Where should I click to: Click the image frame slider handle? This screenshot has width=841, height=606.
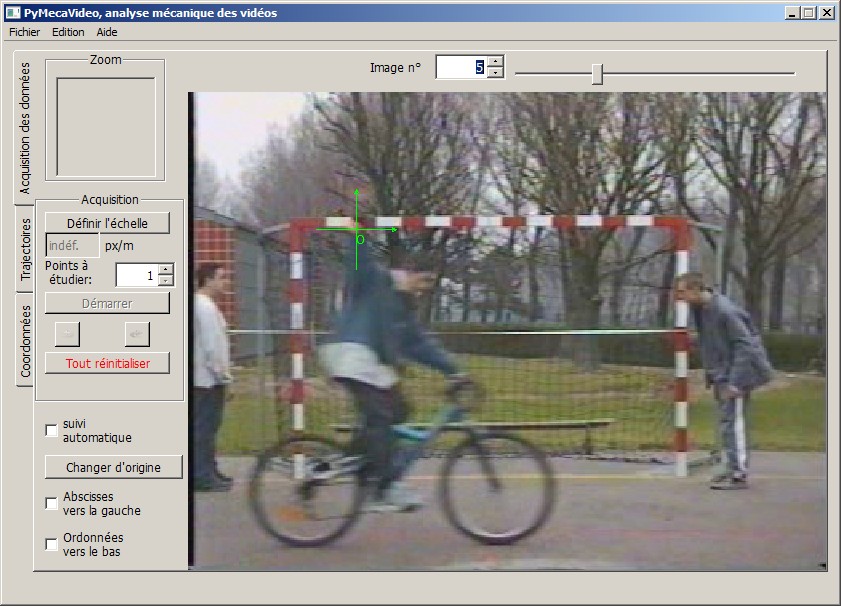[x=597, y=73]
